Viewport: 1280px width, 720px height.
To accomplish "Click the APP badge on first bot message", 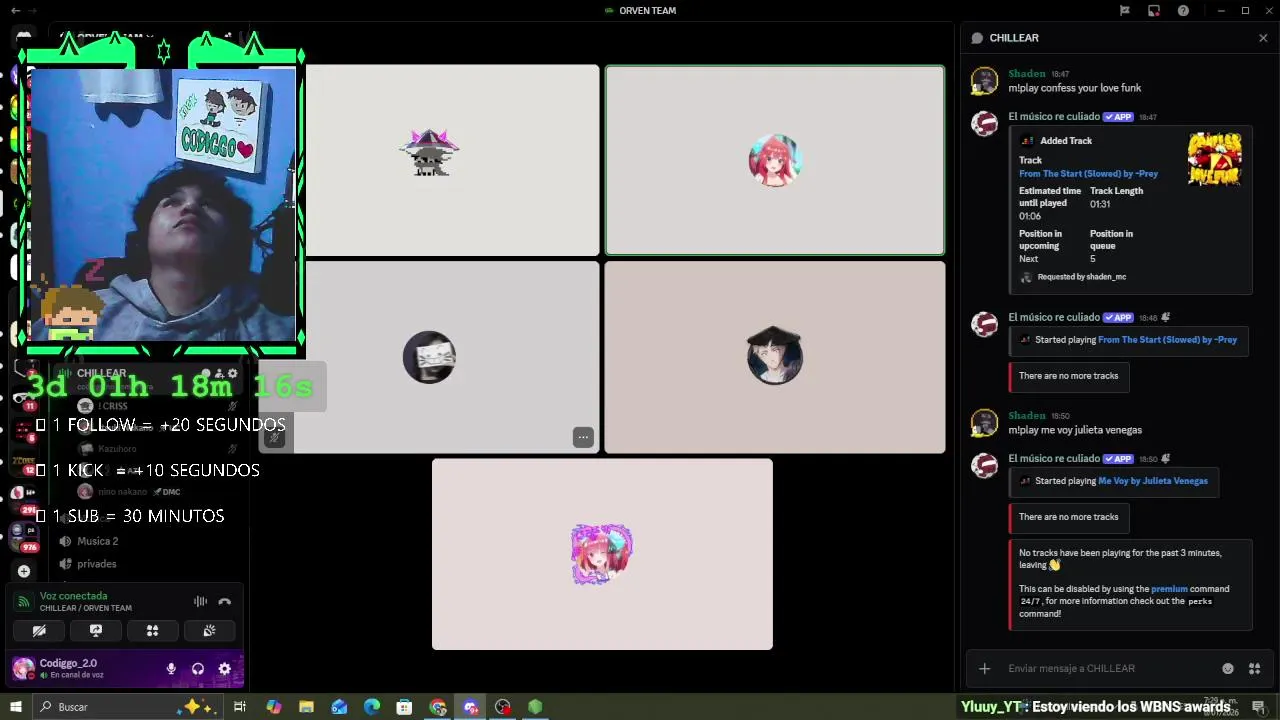I will [1118, 117].
